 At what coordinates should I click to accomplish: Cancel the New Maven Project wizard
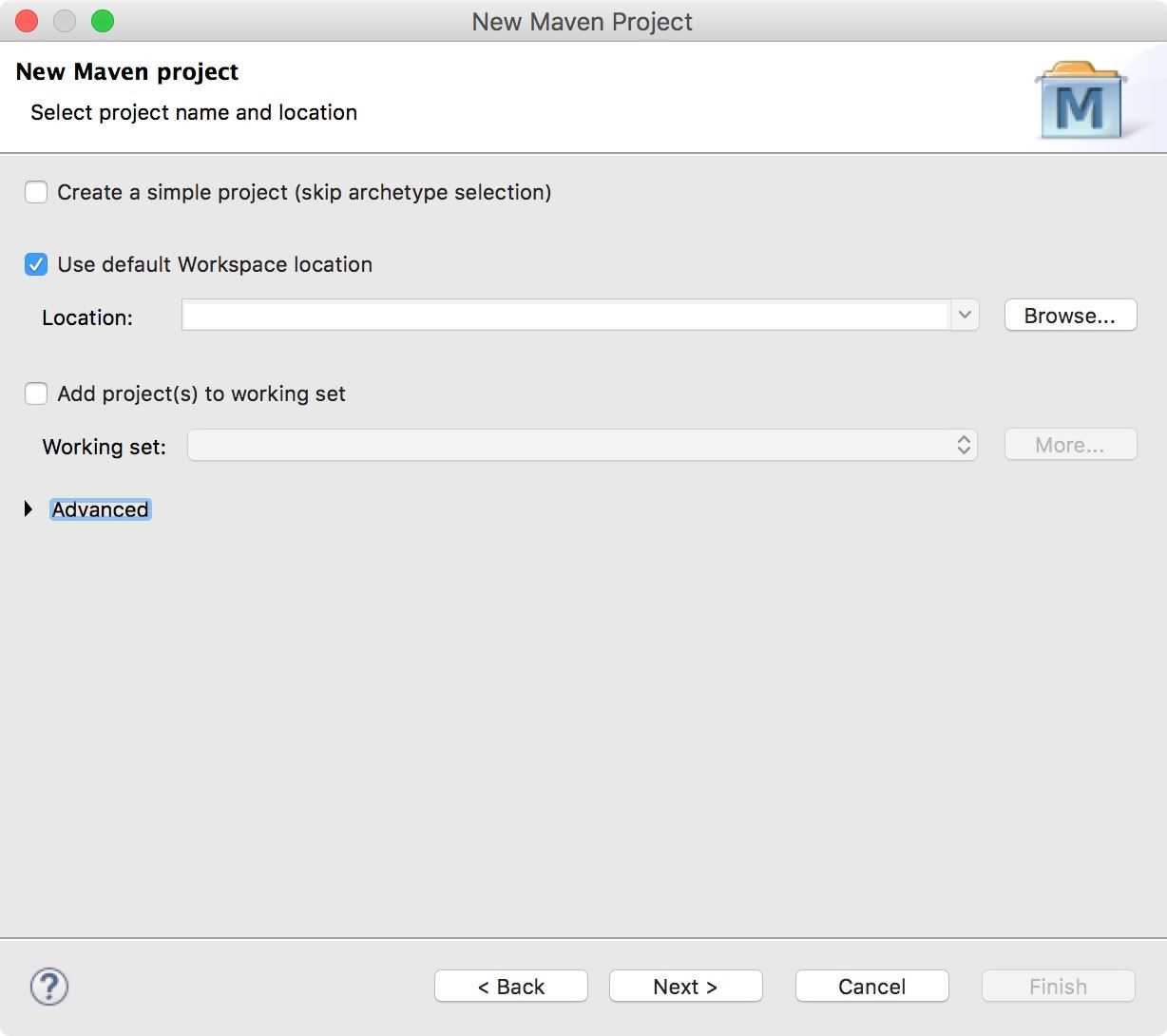[871, 987]
